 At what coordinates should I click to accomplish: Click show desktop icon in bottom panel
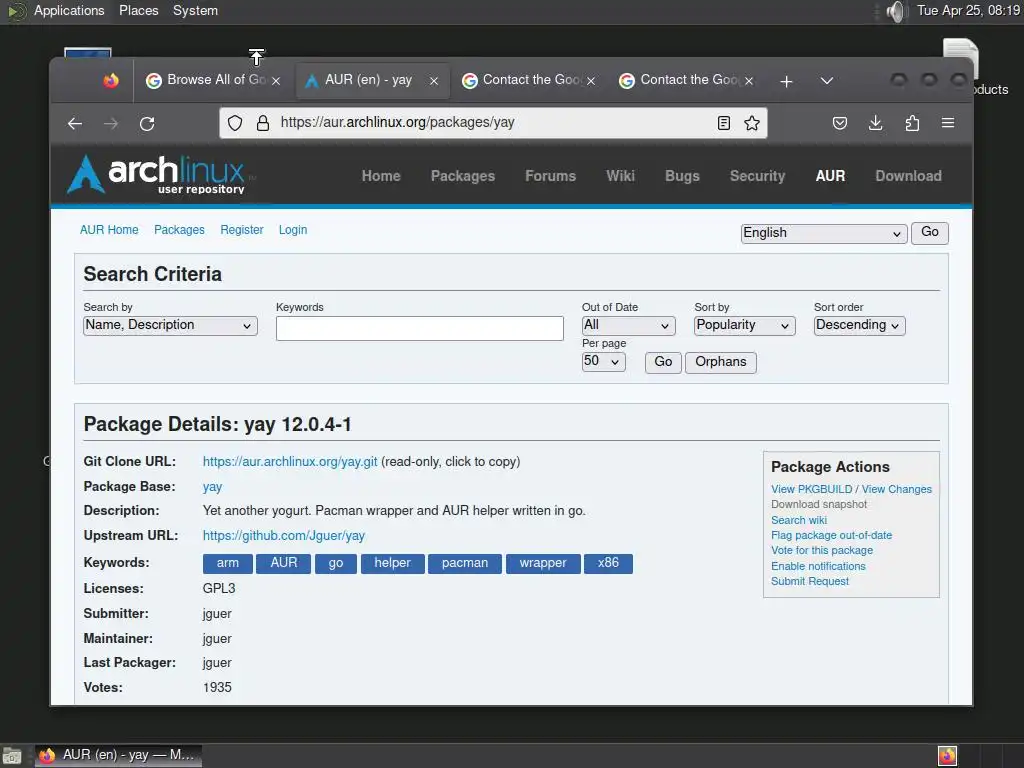pyautogui.click(x=12, y=756)
